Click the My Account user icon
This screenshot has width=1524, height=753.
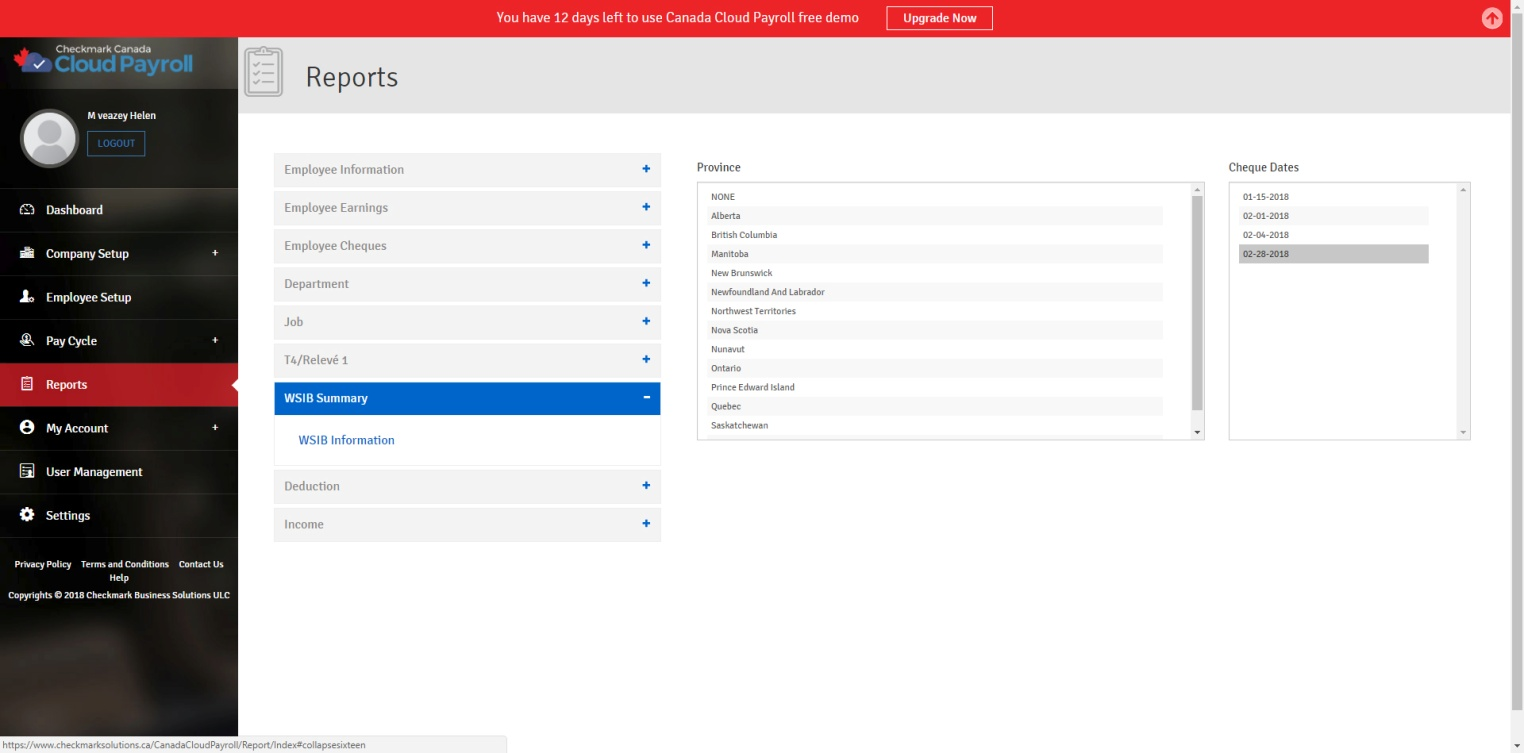(x=27, y=428)
